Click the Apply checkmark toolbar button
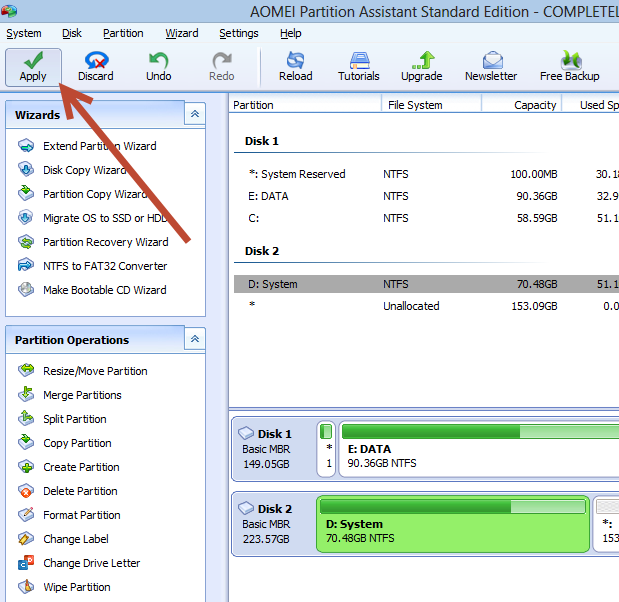The width and height of the screenshot is (619, 602). pos(33,66)
